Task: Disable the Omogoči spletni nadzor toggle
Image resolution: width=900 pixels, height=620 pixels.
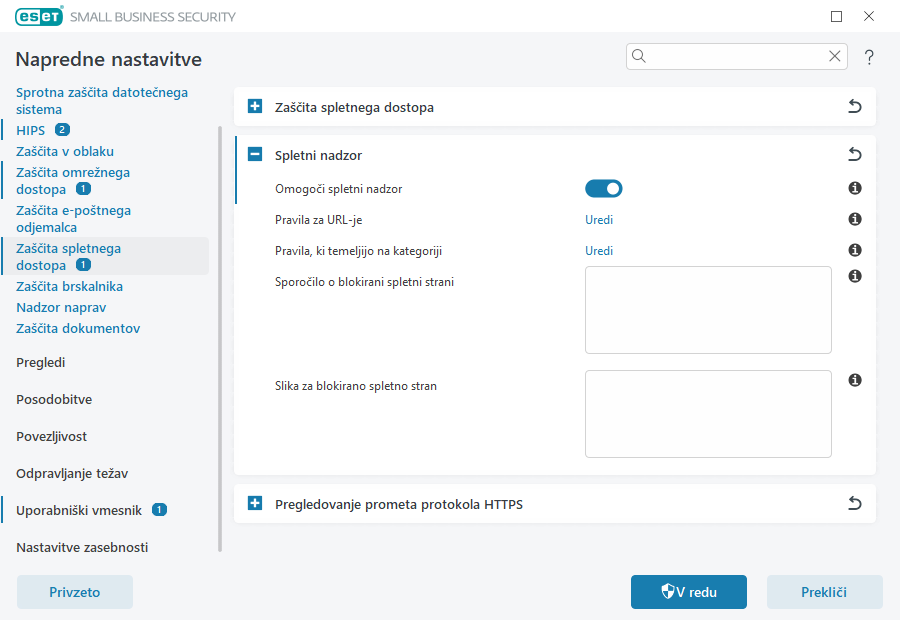Action: [603, 189]
